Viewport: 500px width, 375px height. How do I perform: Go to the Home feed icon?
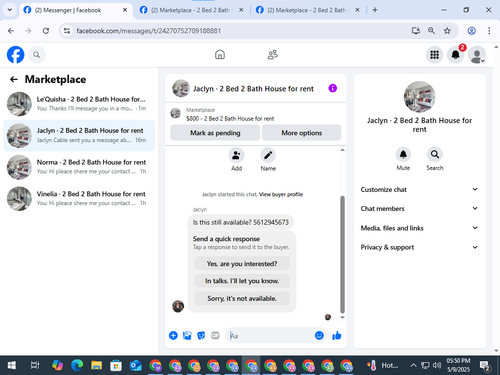point(220,54)
